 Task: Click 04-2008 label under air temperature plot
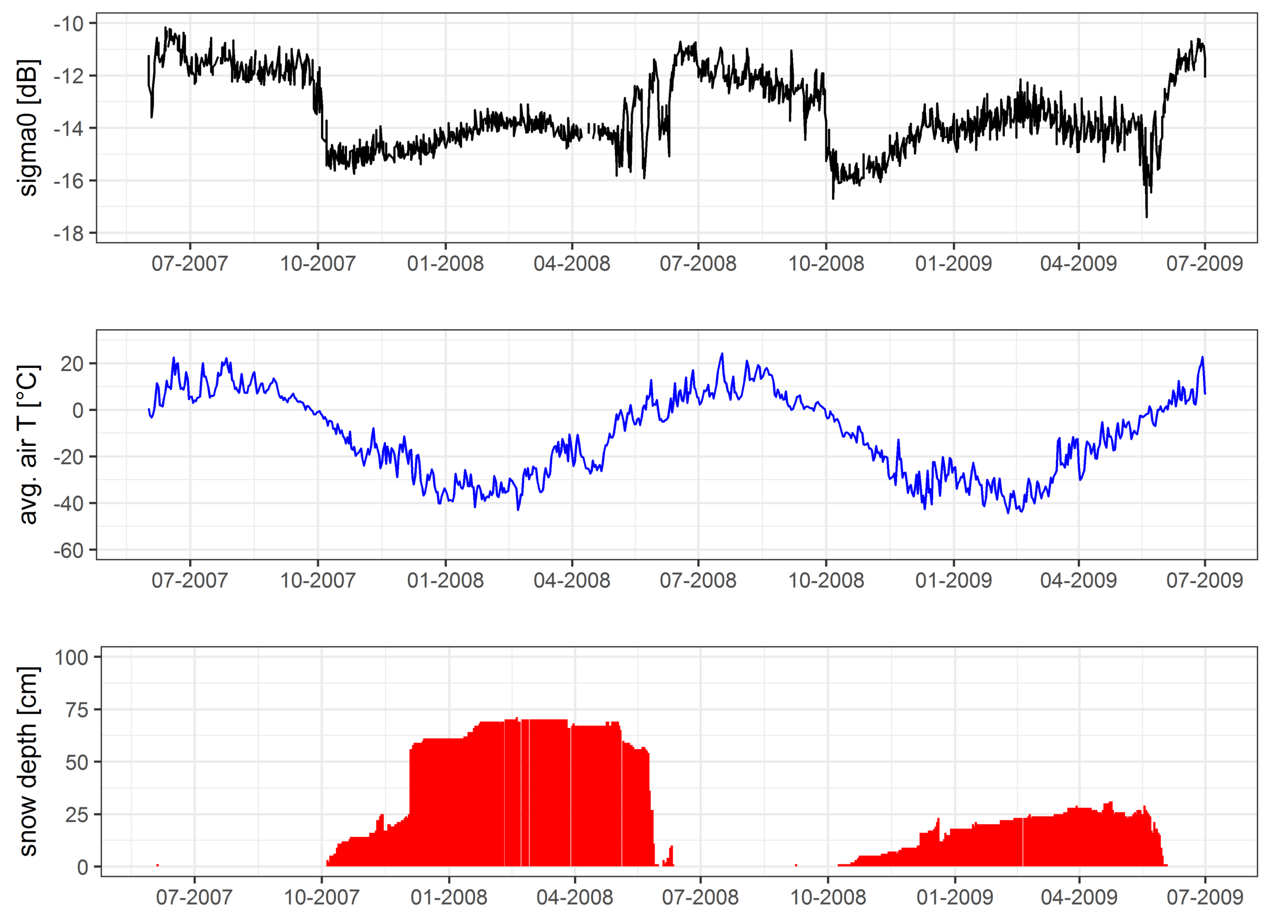point(572,581)
